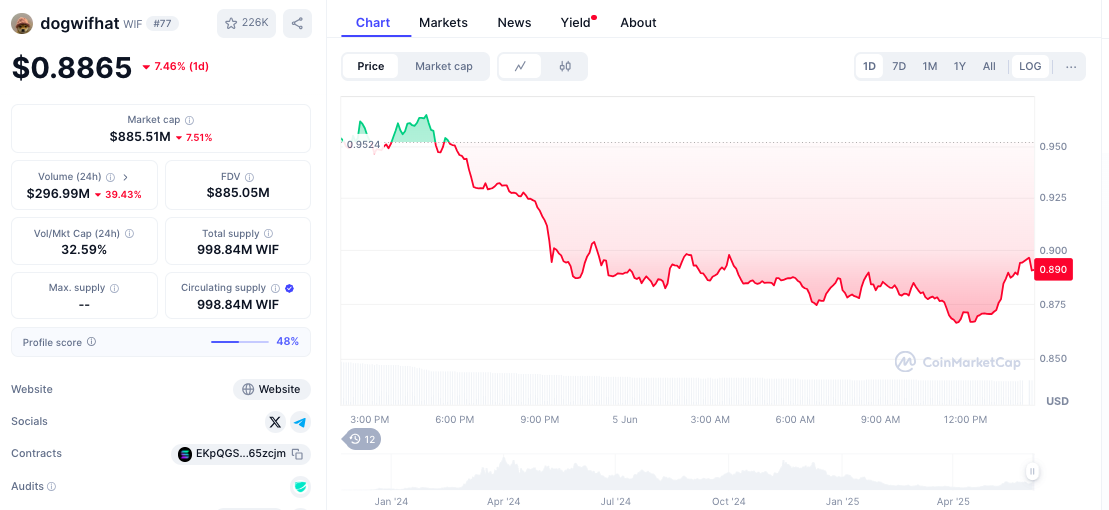Screen dimensions: 1109x510
Task: Click the #77 rank badge
Action: [x=162, y=23]
